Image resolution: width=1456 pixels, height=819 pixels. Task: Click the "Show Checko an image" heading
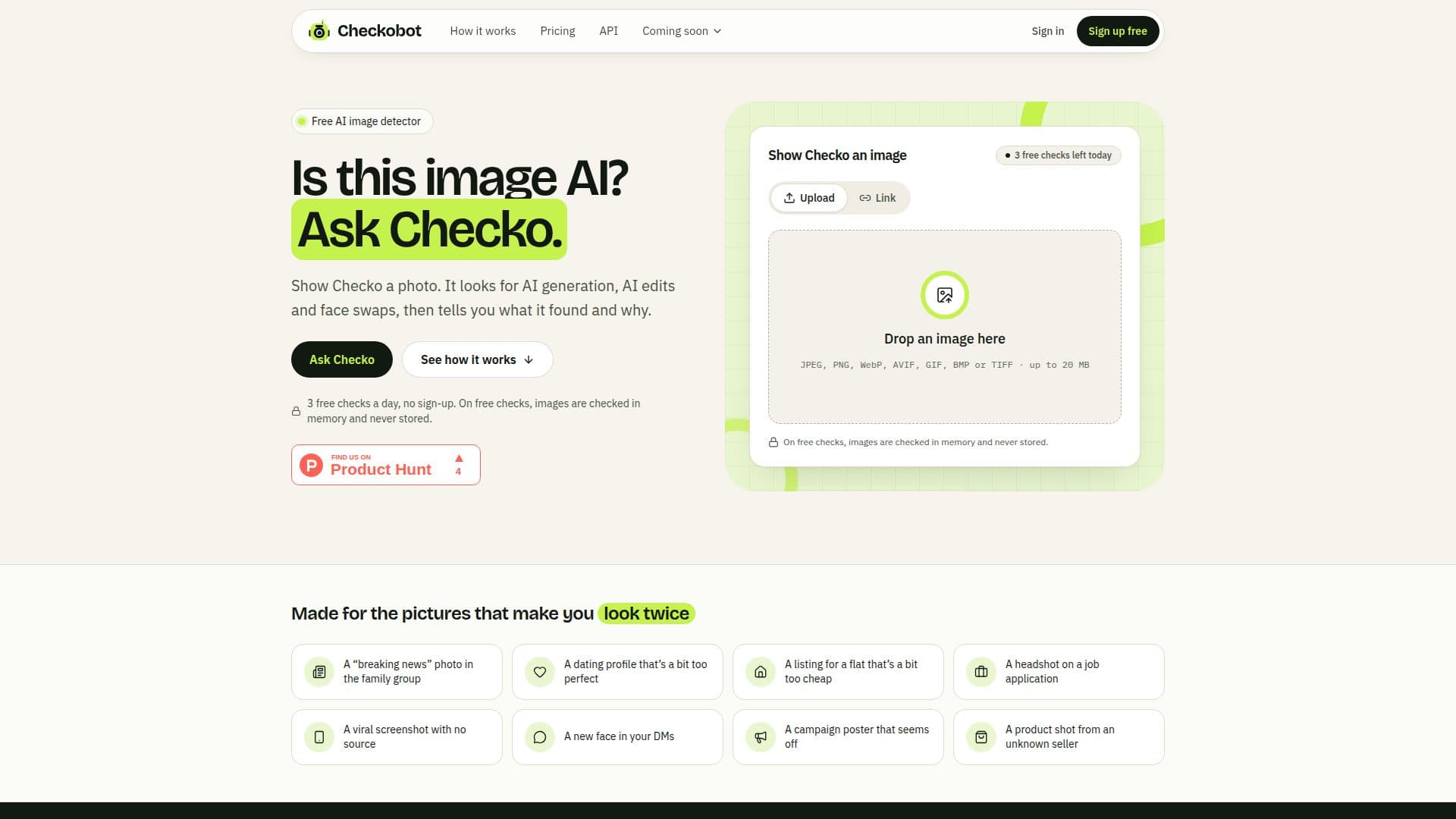coord(837,155)
